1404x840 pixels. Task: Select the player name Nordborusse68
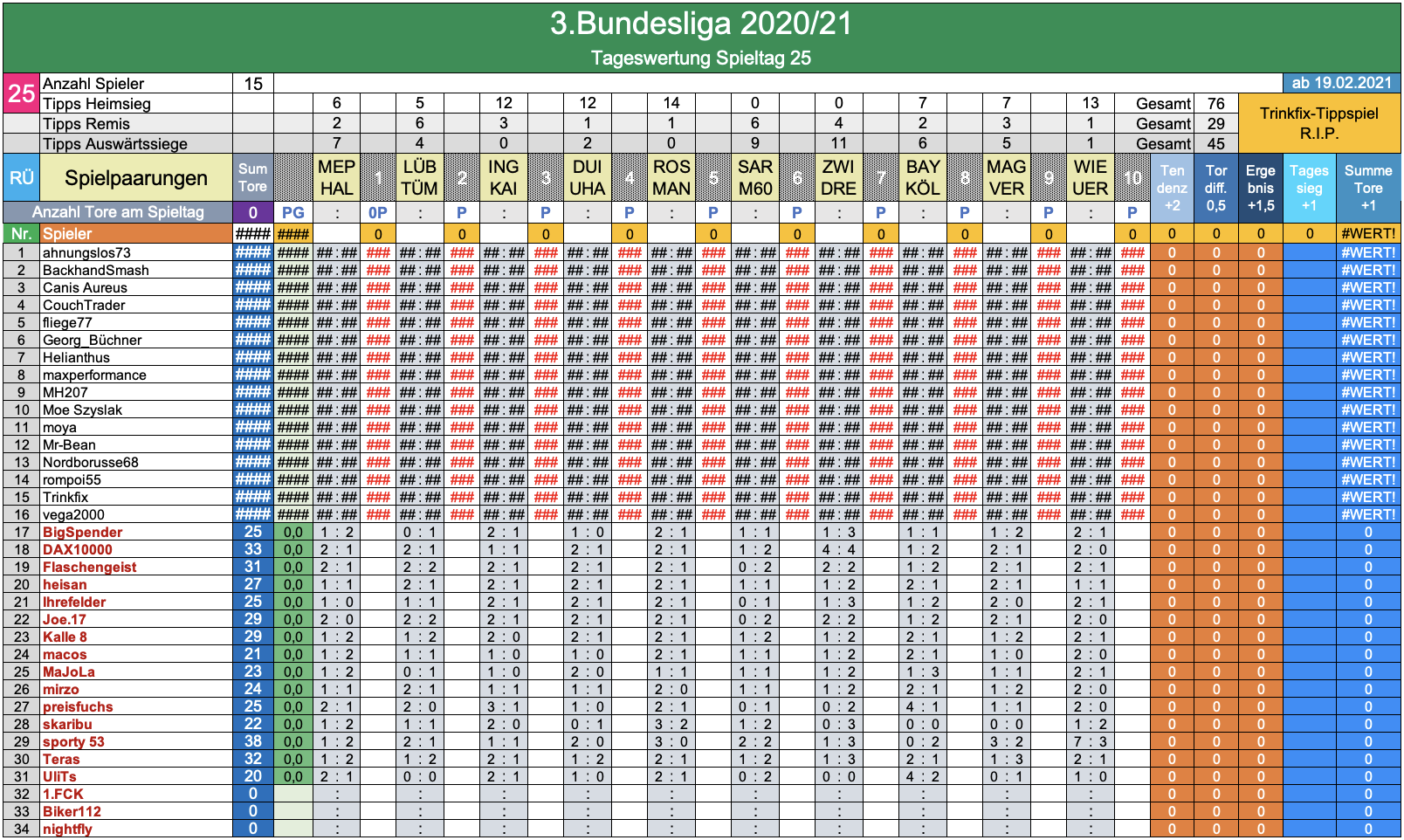(91, 462)
